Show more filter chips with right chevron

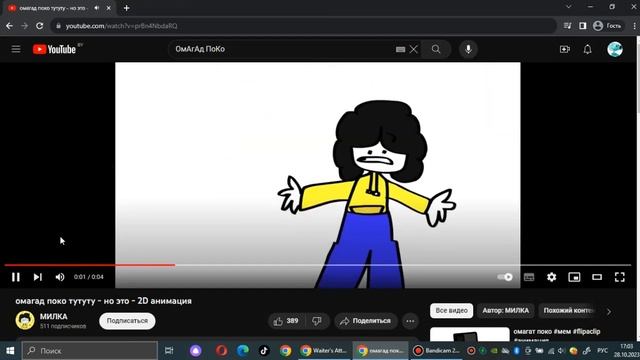pyautogui.click(x=609, y=311)
